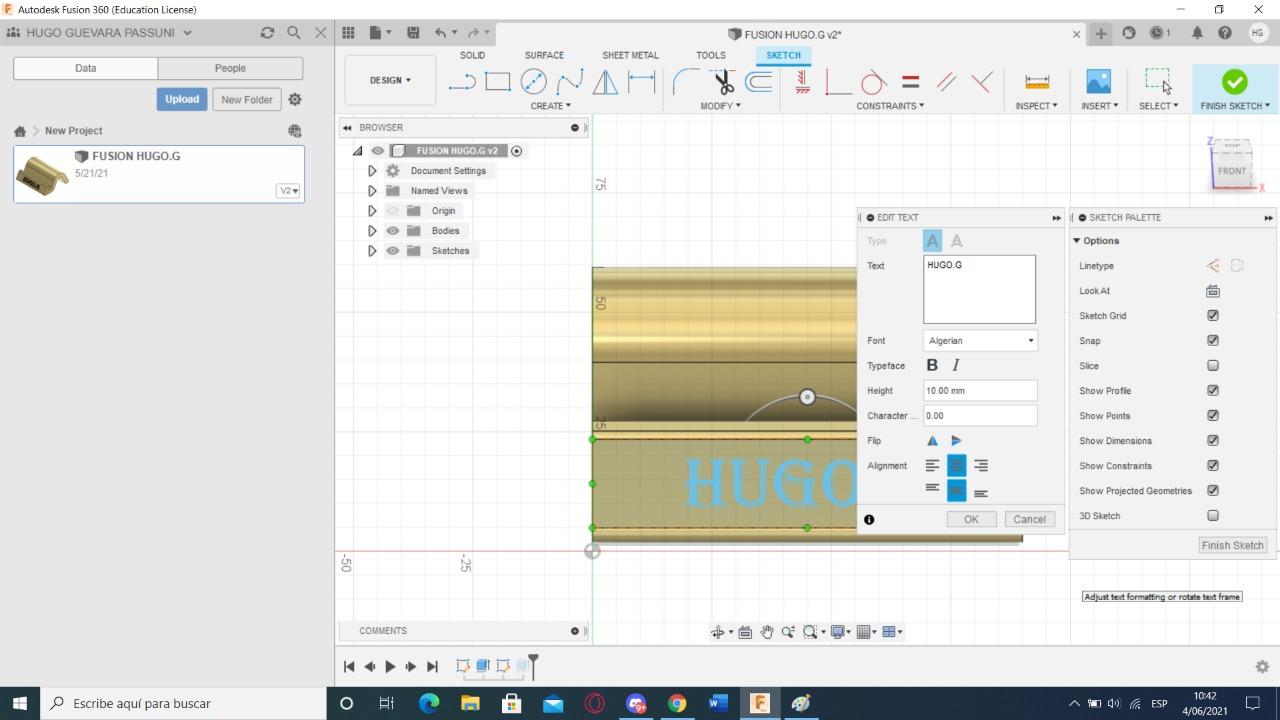Toggle visibility of Bodies folder
The width and height of the screenshot is (1280, 720).
point(393,231)
